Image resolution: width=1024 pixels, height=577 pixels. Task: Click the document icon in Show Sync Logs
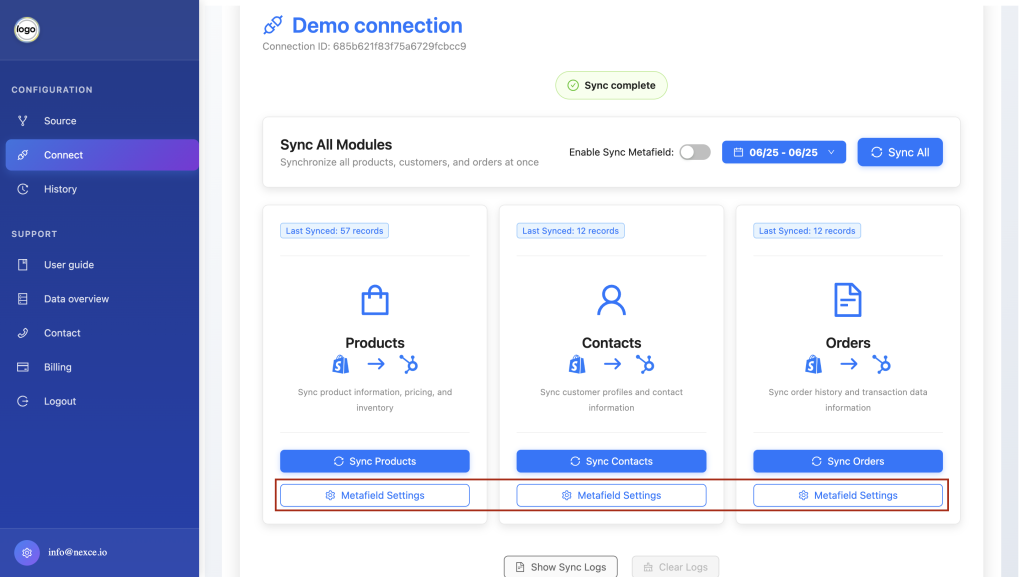pyautogui.click(x=520, y=567)
